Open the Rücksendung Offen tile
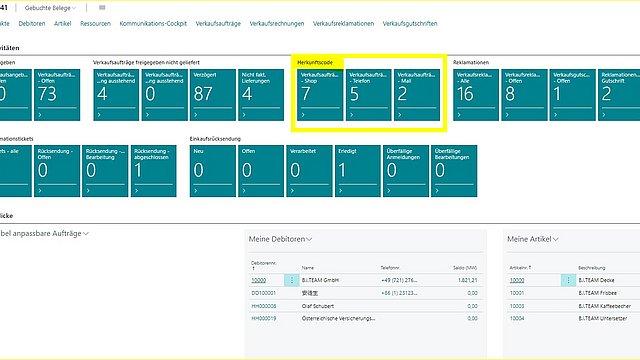640x360 pixels. (57, 171)
